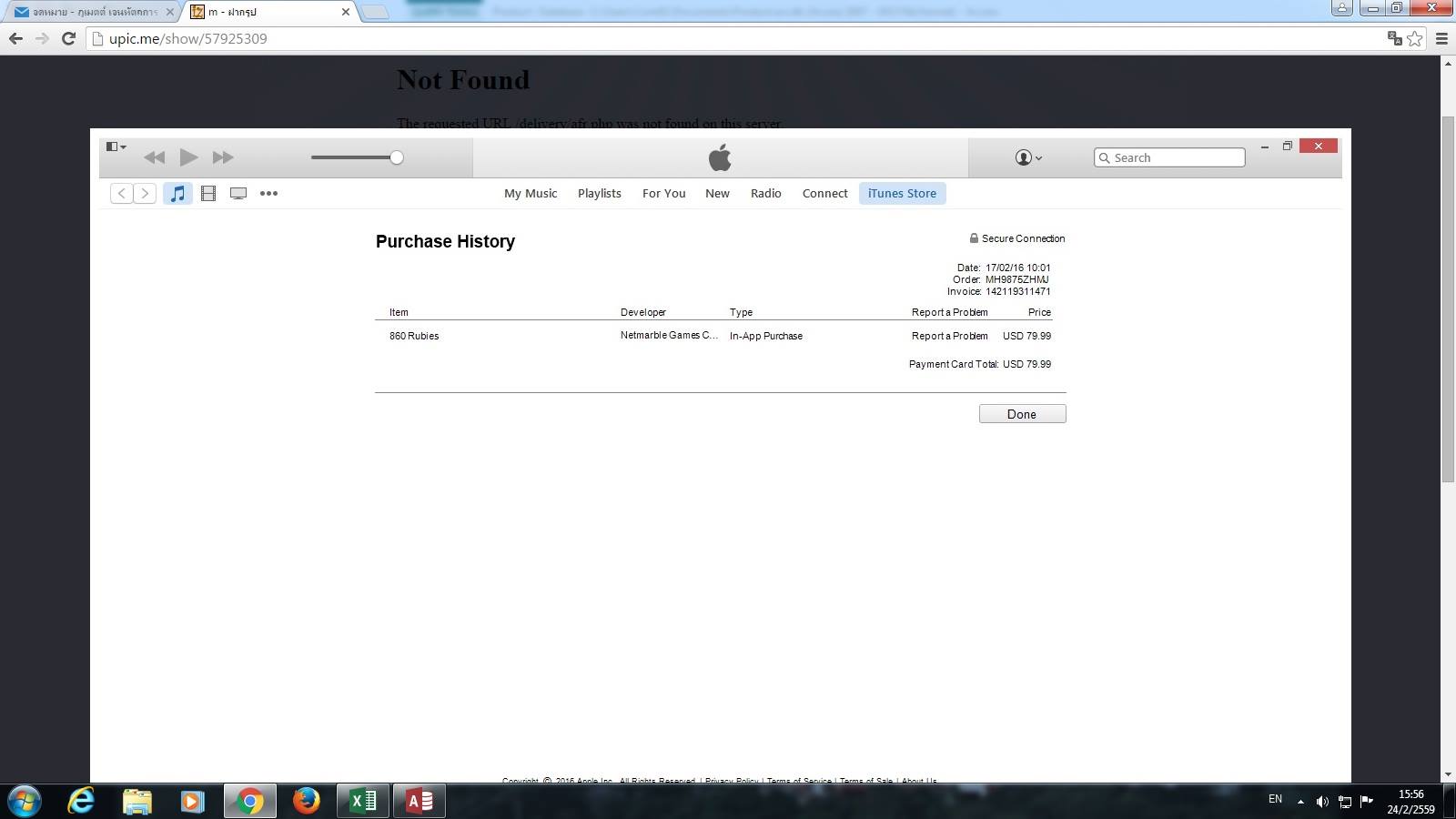Viewport: 1456px width, 819px height.
Task: Click the browser page vertical scrollbar
Action: click(1448, 300)
